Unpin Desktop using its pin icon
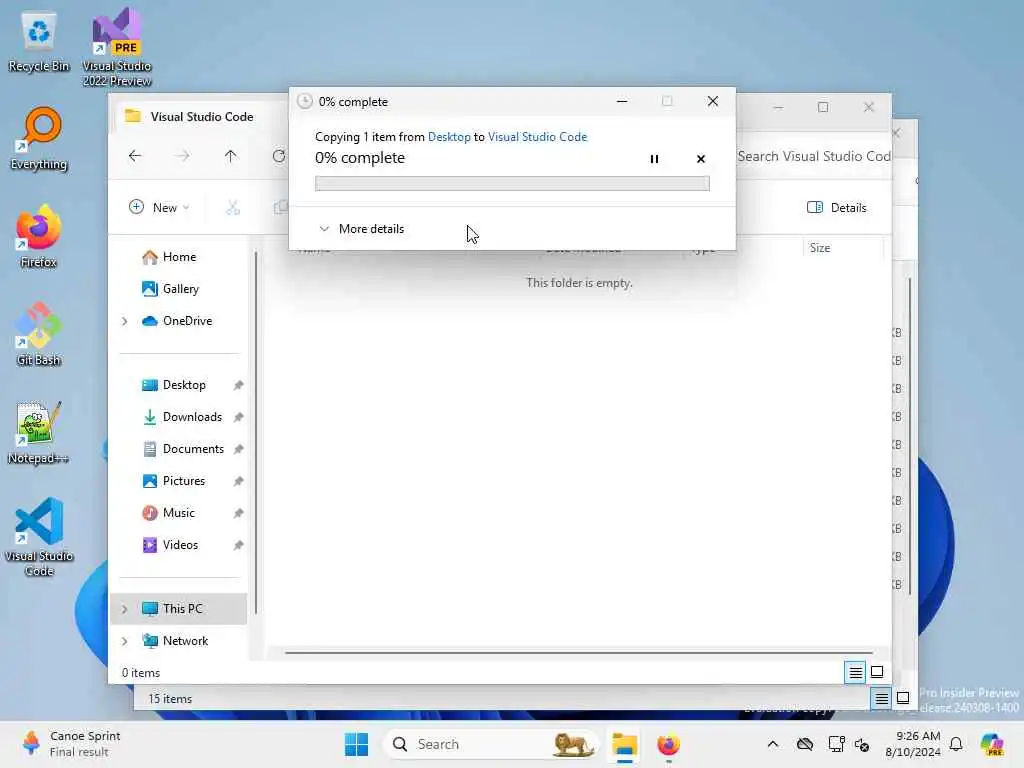 [x=238, y=385]
